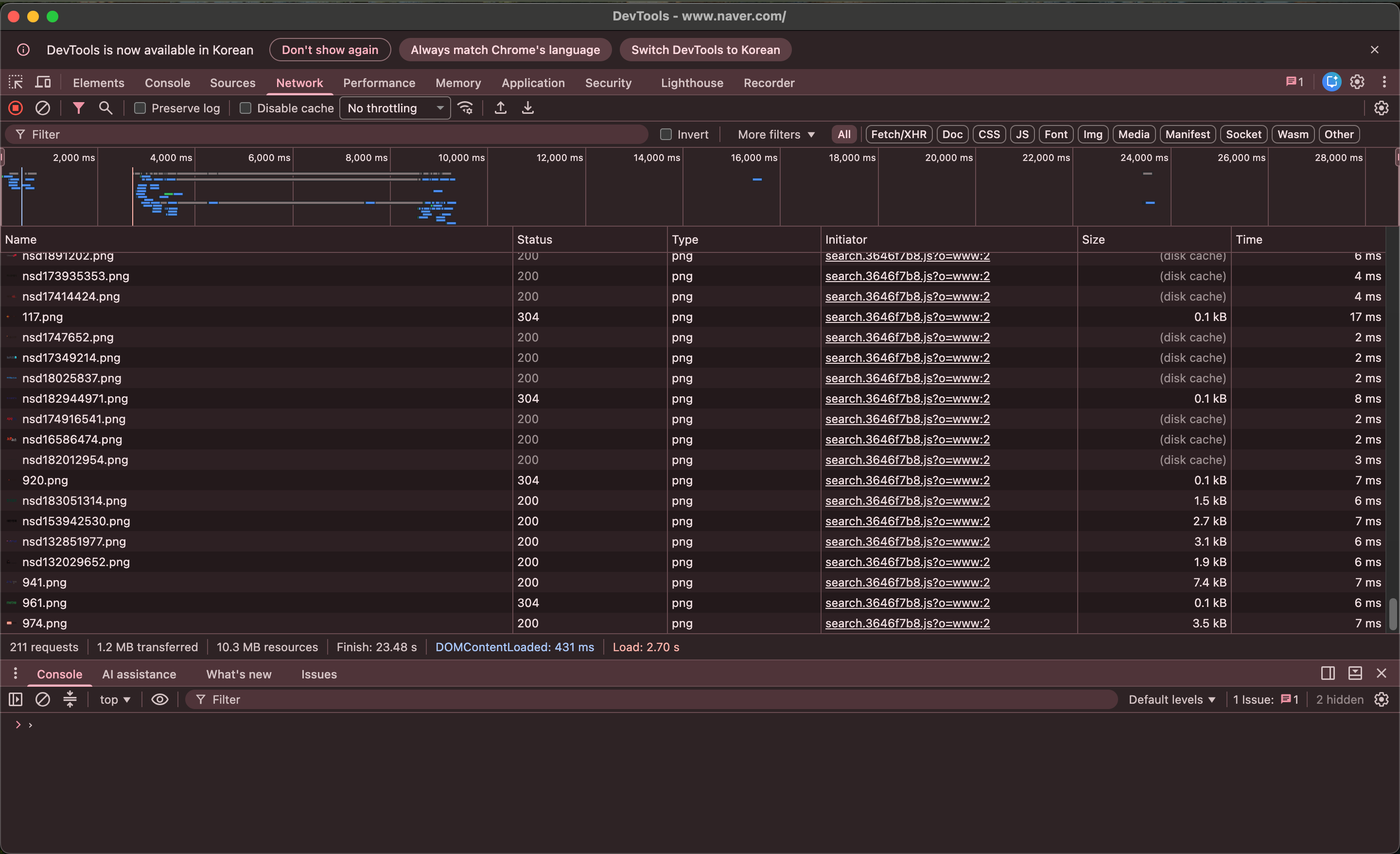Viewport: 1400px width, 854px height.
Task: Click the console group similar messages icon
Action: coord(70,699)
